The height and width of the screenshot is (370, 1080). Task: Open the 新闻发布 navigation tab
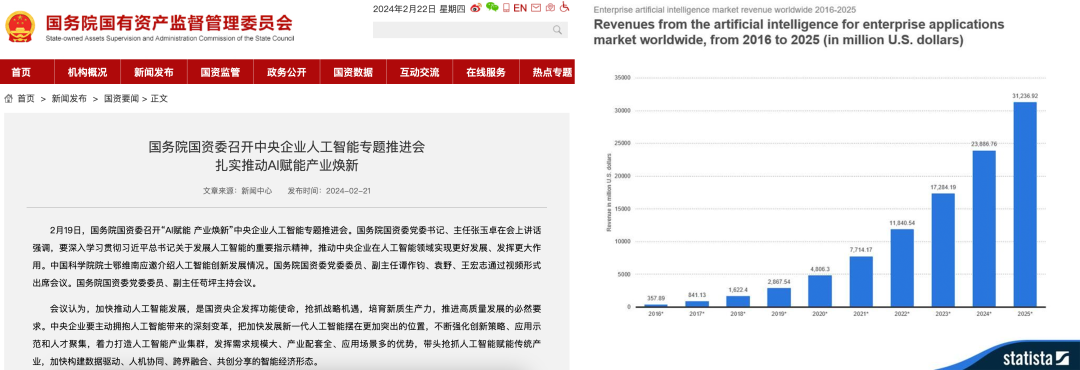[x=154, y=72]
